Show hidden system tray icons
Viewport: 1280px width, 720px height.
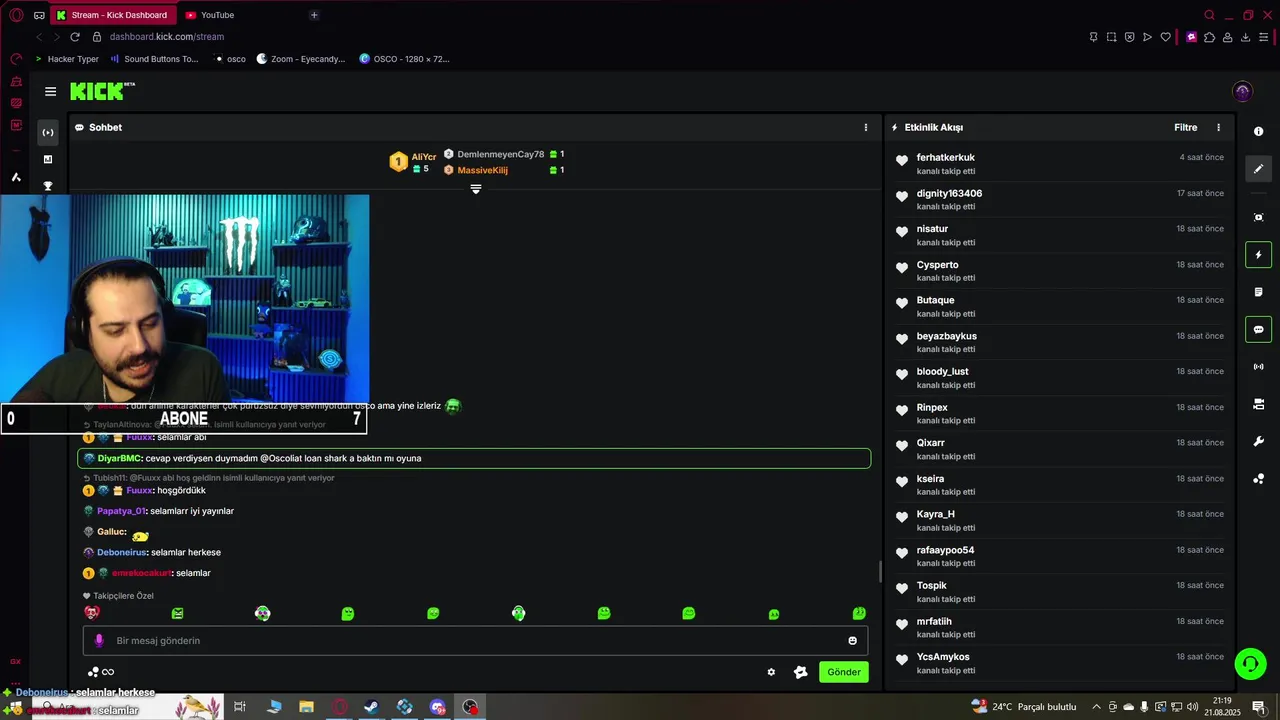(x=1097, y=707)
